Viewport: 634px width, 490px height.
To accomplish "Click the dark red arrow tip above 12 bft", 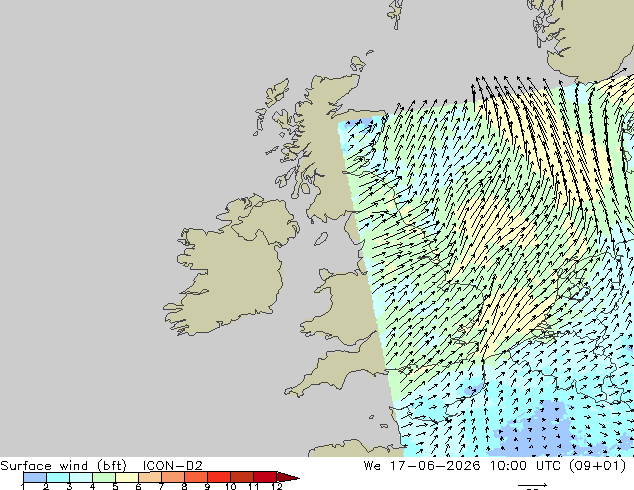I will coord(287,477).
